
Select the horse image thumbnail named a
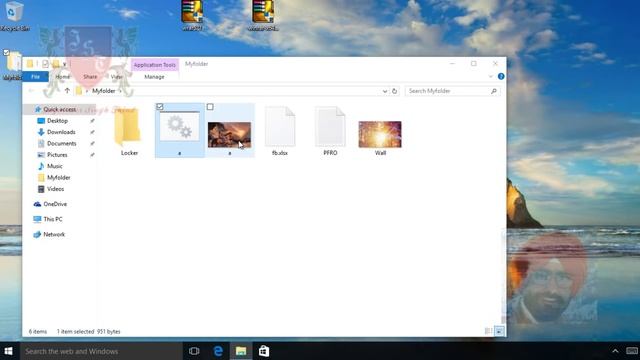click(229, 135)
